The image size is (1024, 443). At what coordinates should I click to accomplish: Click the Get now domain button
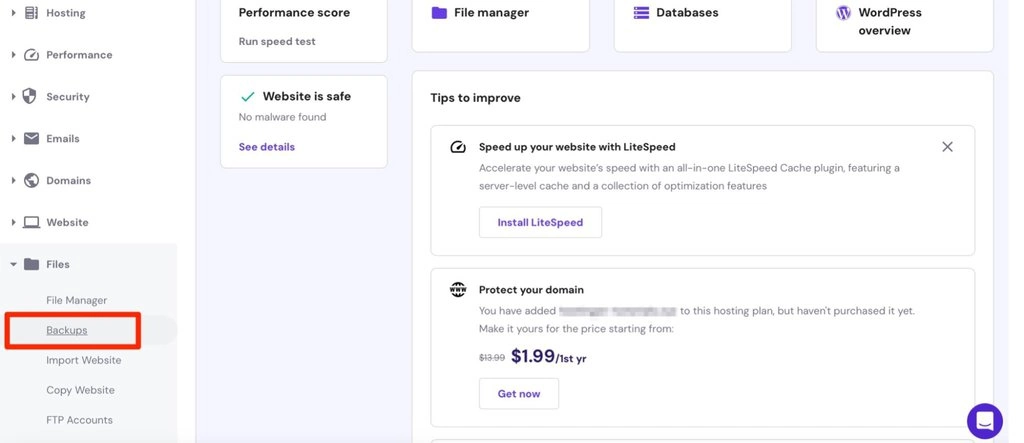click(x=518, y=394)
